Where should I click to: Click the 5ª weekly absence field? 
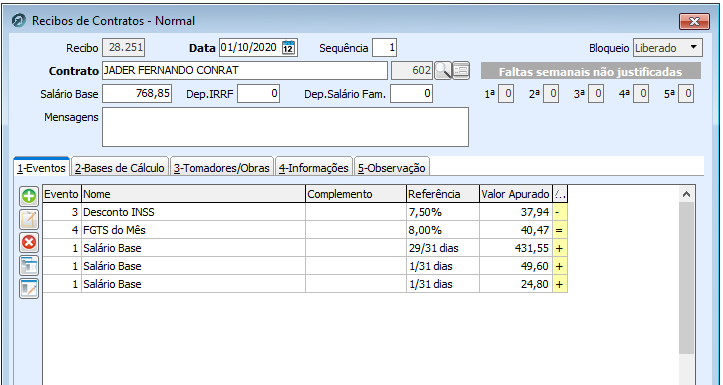click(686, 94)
